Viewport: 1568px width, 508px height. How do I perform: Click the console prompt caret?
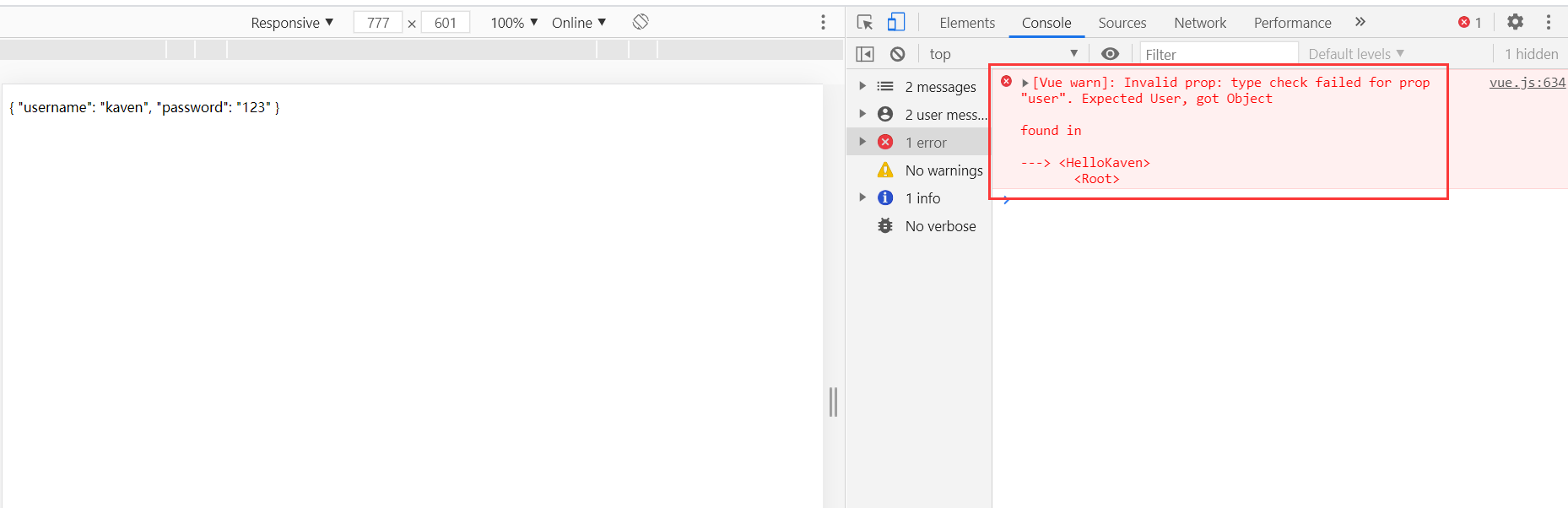click(1007, 200)
